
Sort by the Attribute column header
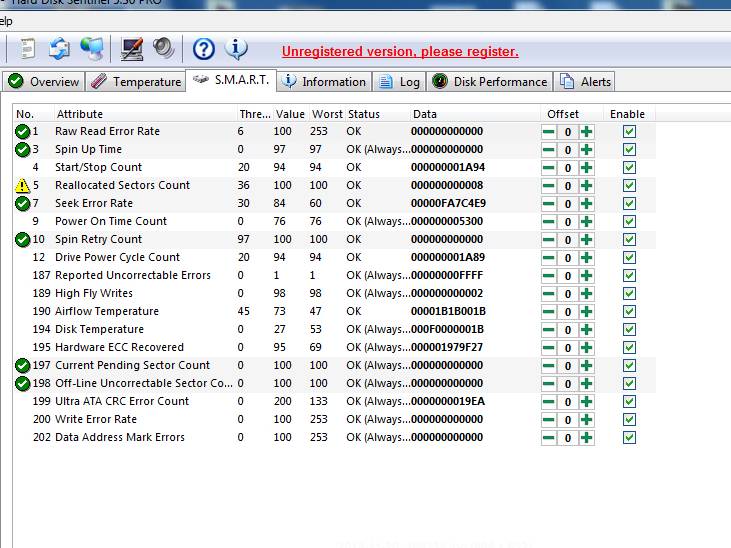pyautogui.click(x=145, y=114)
